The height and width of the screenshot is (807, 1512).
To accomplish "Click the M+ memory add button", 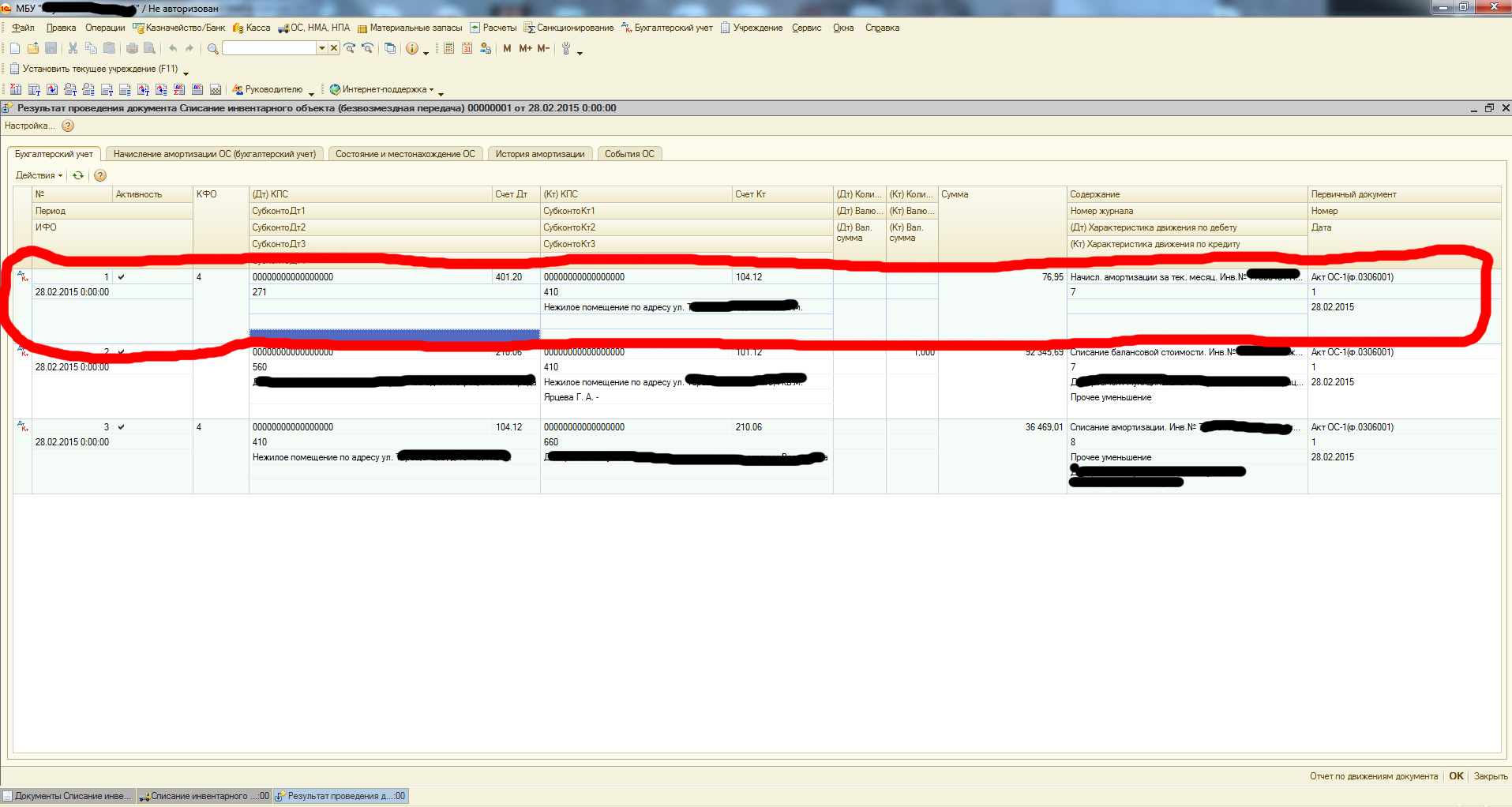I will coord(525,48).
